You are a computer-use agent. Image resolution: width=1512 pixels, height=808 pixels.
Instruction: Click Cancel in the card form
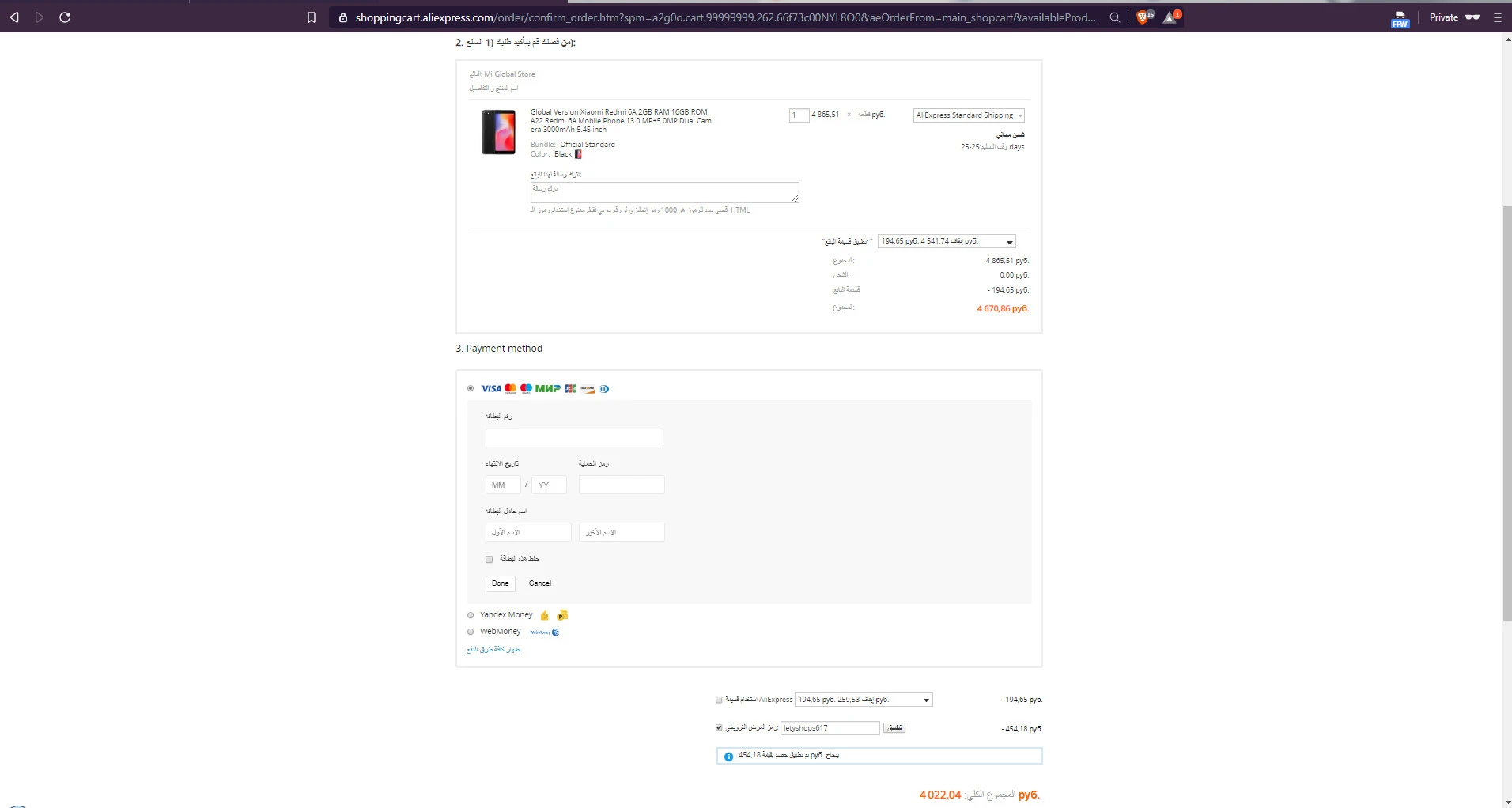540,583
